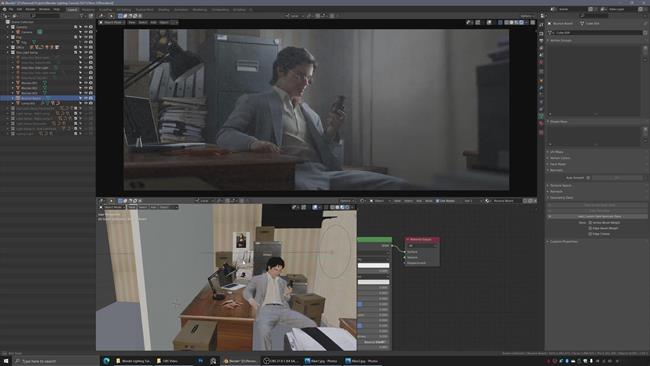Open the Edit menu
Viewport: 650px width, 366px height.
19,9
